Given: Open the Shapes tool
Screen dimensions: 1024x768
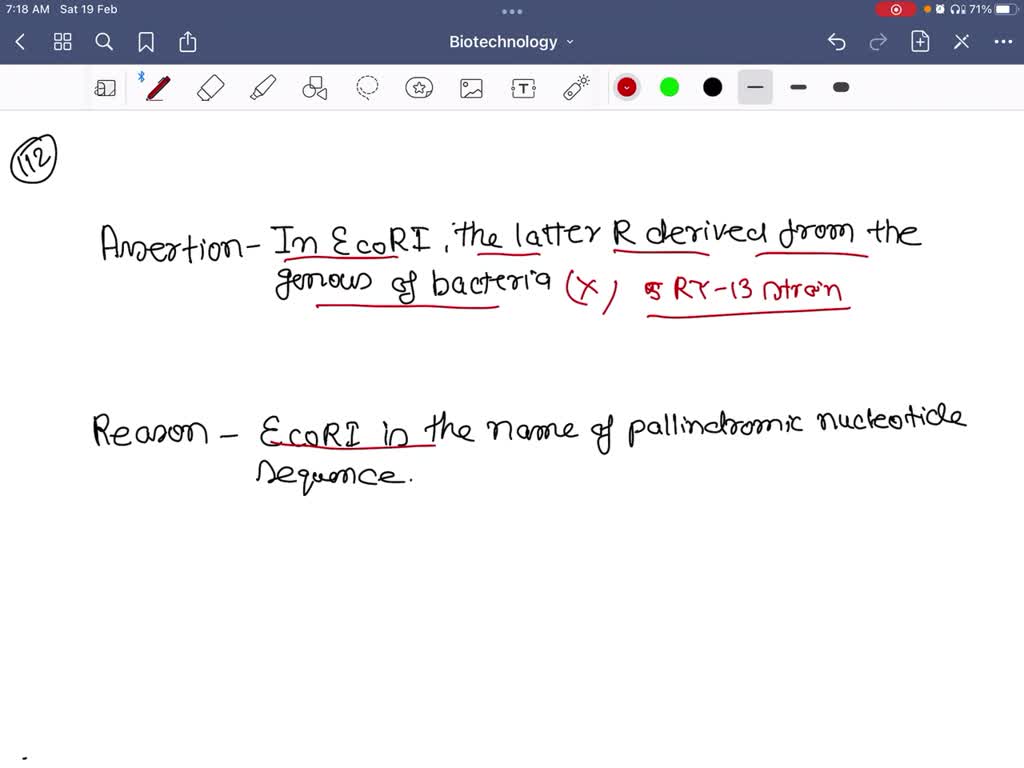Looking at the screenshot, I should (315, 87).
